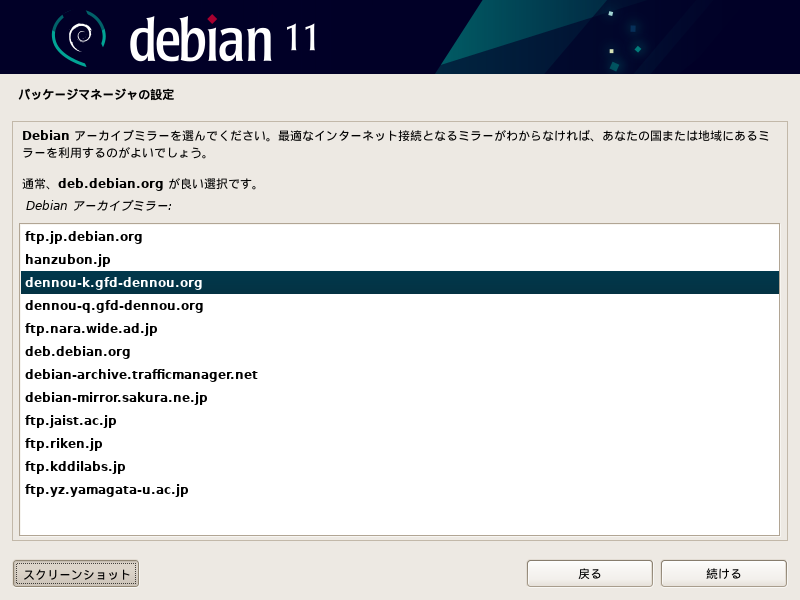
Task: Select the ftp.jaist.ac.jp mirror
Action: tap(399, 420)
